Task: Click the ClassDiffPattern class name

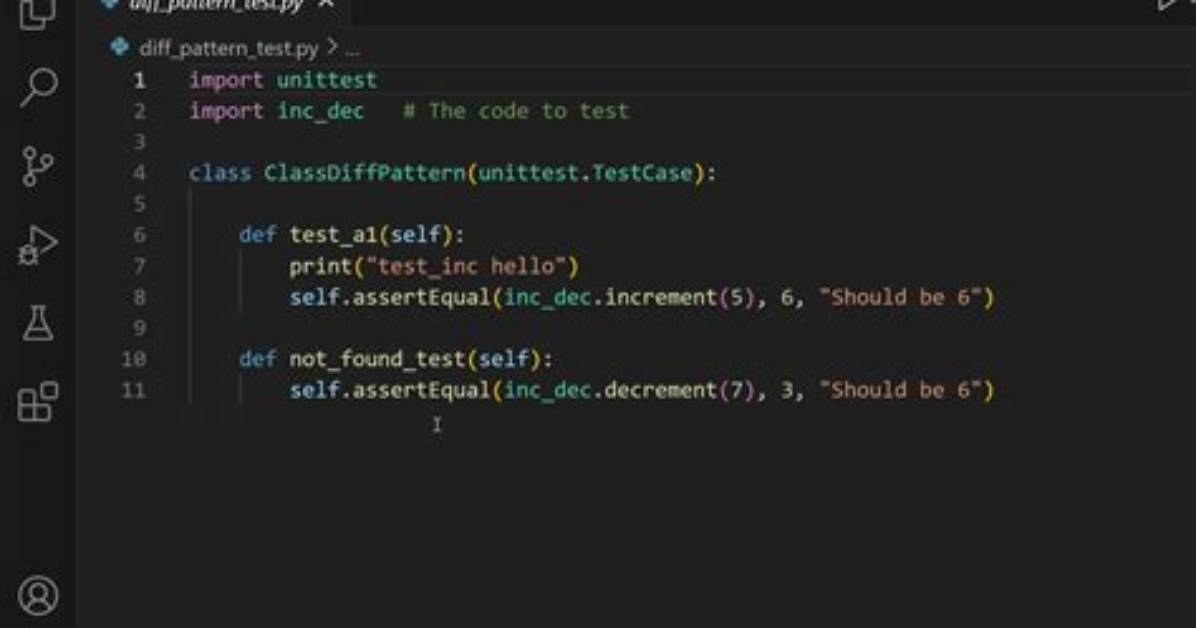Action: (365, 173)
